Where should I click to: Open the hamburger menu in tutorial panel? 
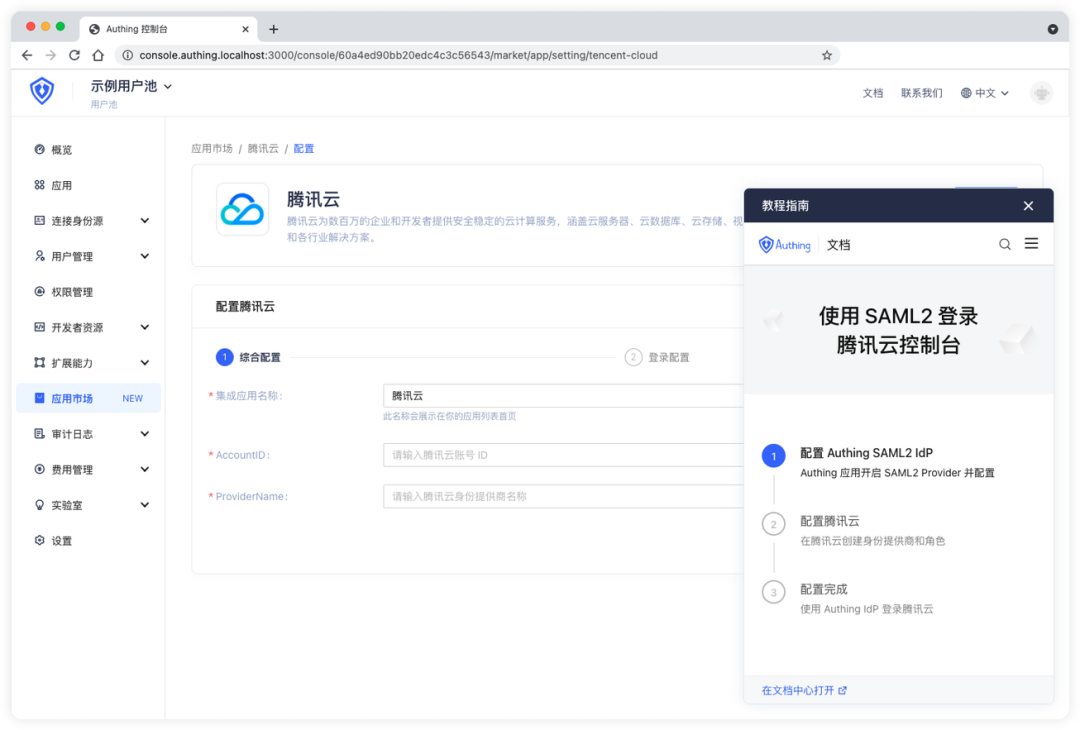pyautogui.click(x=1031, y=244)
